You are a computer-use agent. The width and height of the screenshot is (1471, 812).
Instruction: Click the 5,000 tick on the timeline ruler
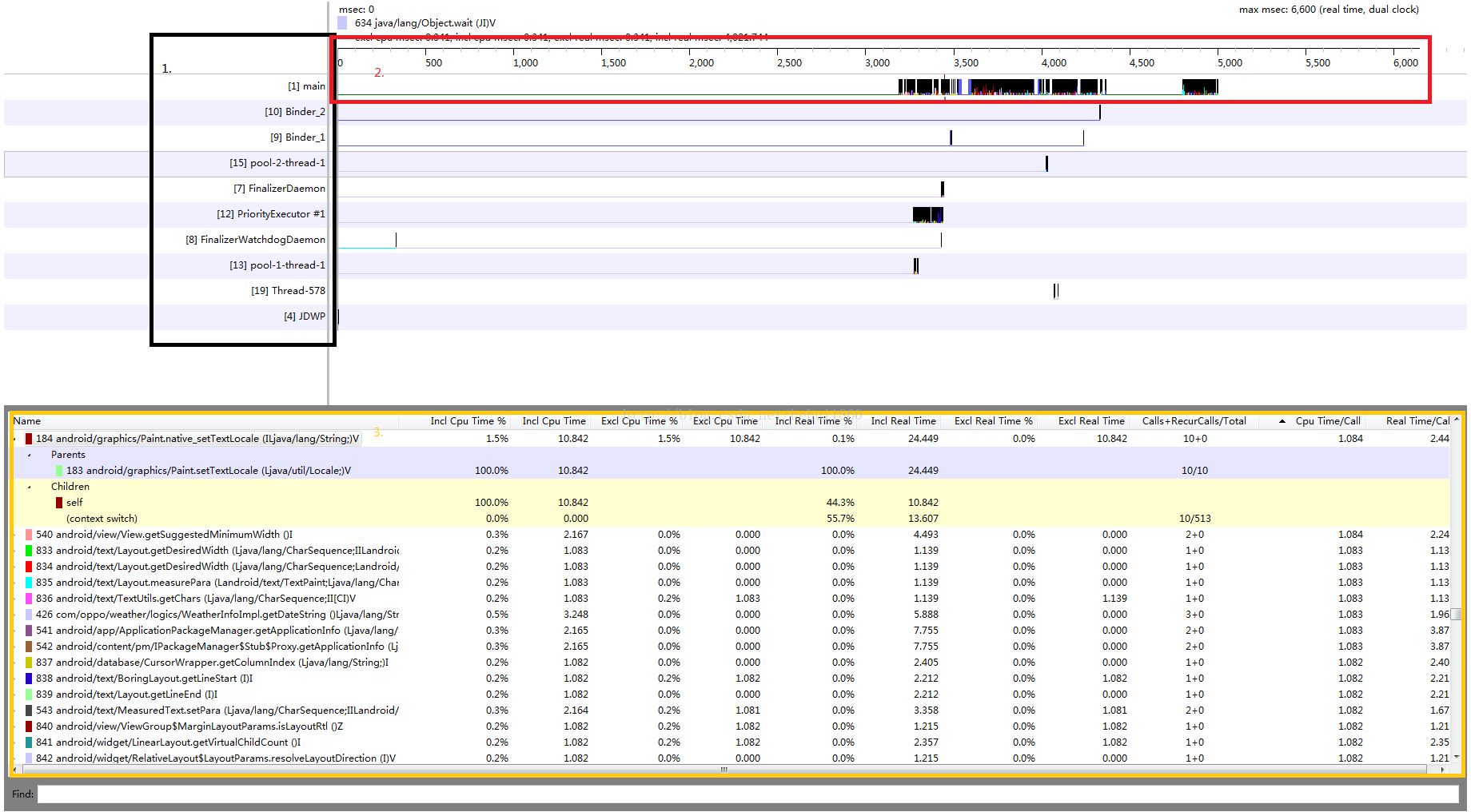coord(1230,62)
